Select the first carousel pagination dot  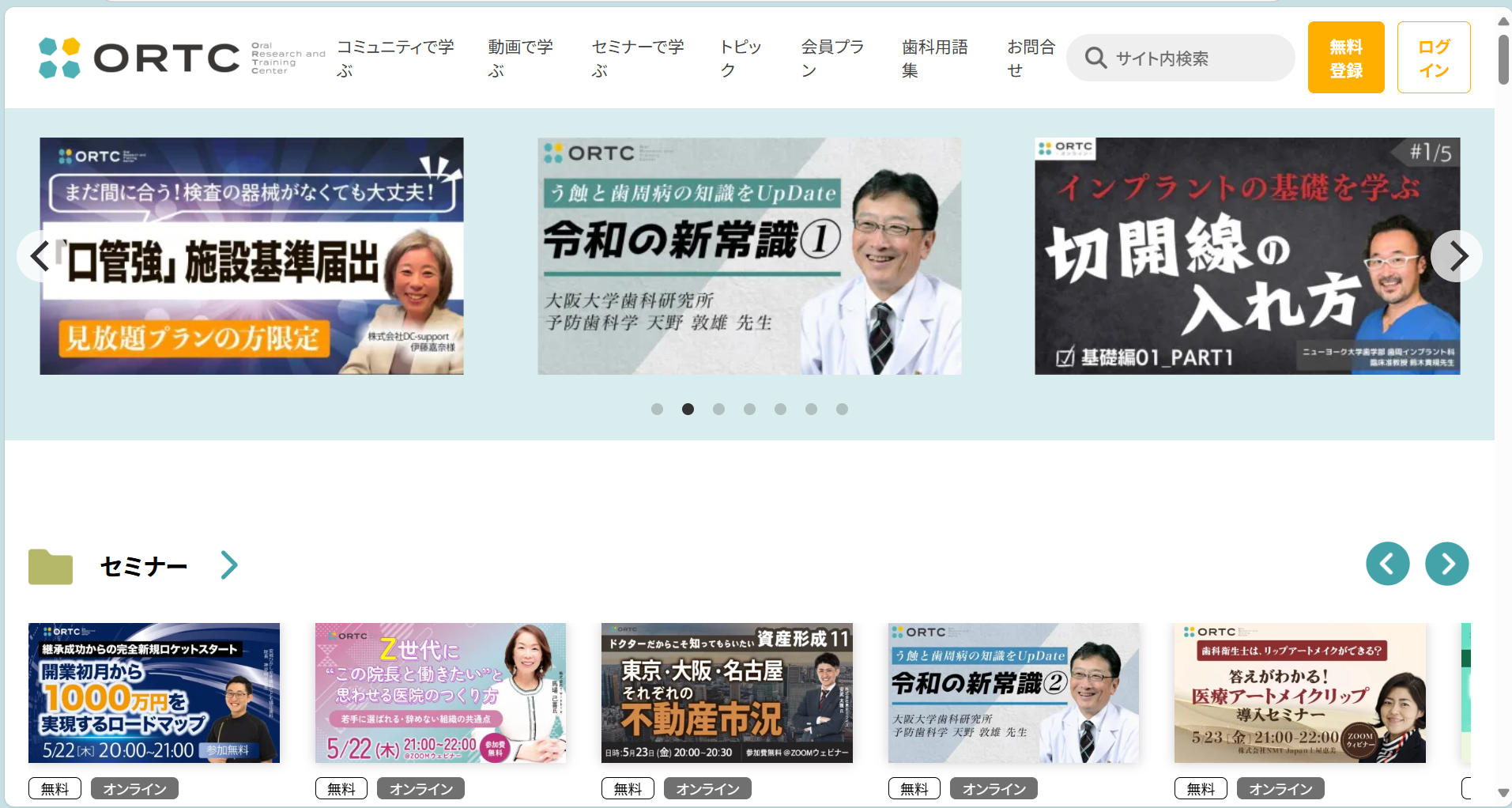[x=657, y=409]
